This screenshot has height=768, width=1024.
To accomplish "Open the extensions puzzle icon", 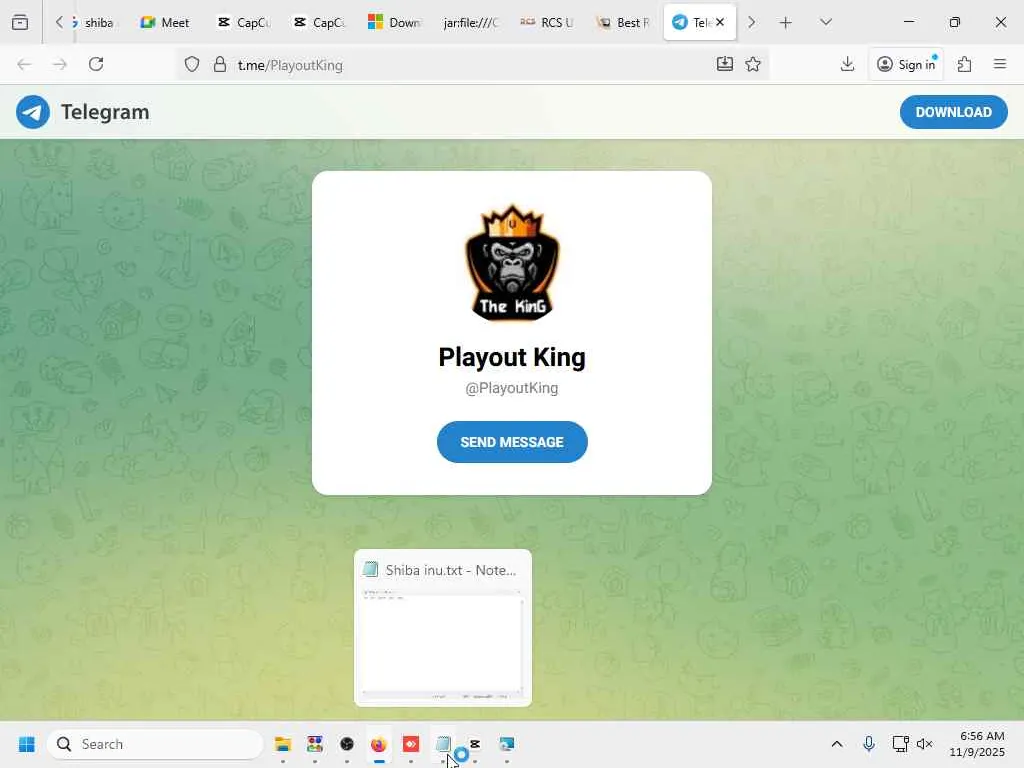I will coord(965,64).
